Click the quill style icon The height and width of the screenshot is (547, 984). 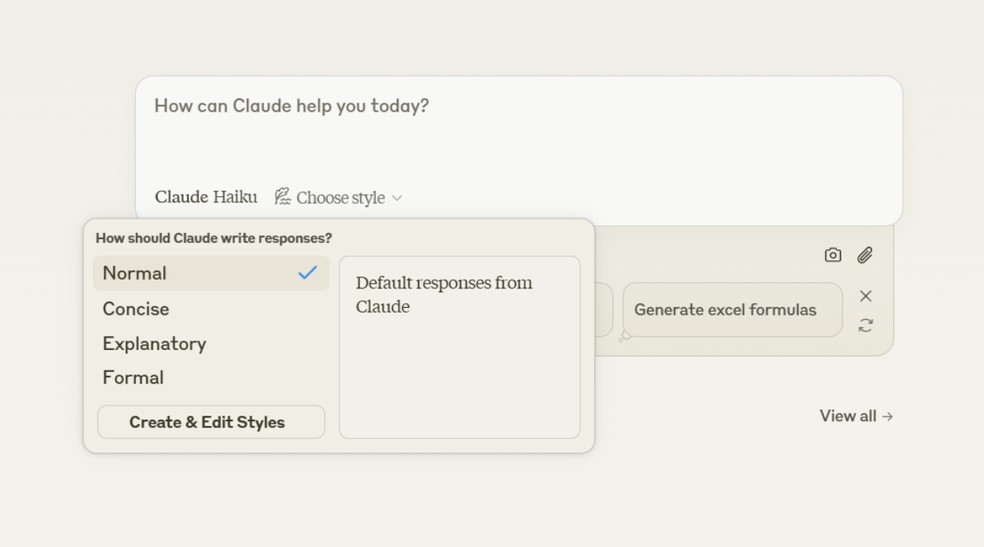(x=283, y=197)
